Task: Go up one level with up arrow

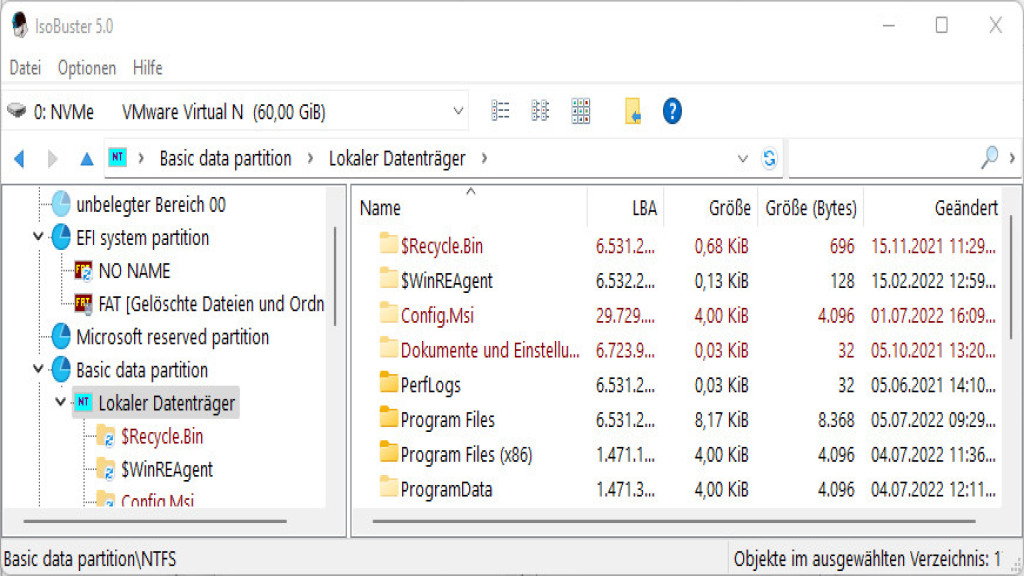Action: 87,158
